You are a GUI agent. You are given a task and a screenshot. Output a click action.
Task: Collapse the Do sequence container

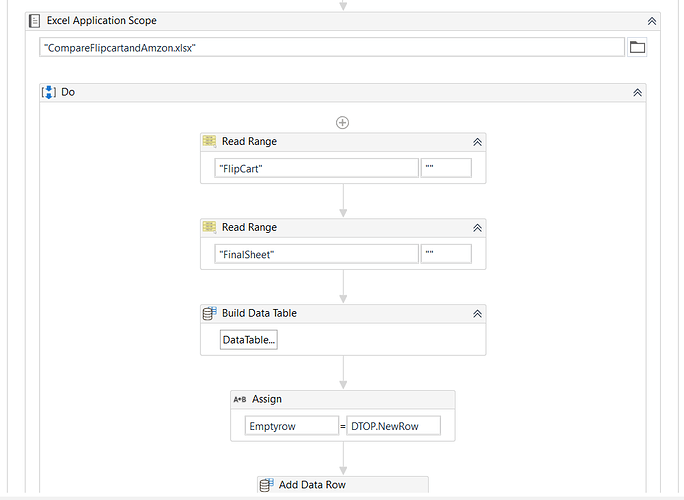pyautogui.click(x=637, y=92)
